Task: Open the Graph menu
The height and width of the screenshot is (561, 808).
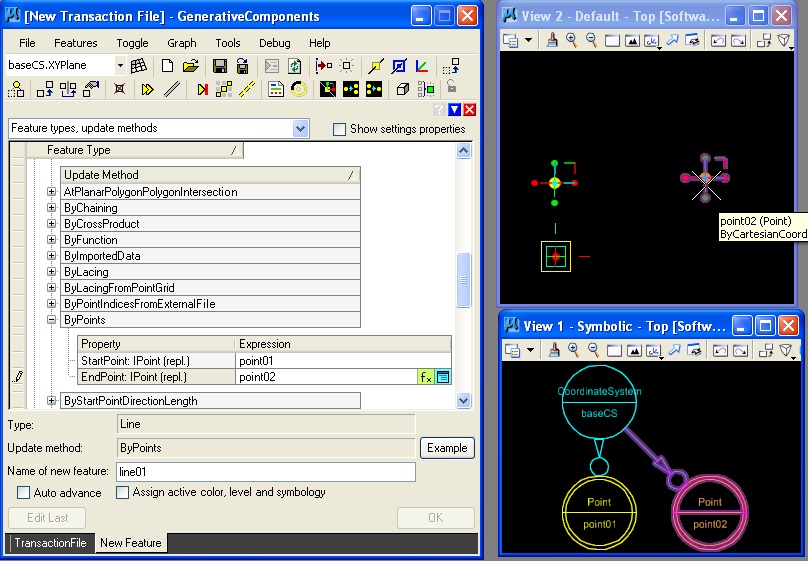Action: (x=181, y=43)
